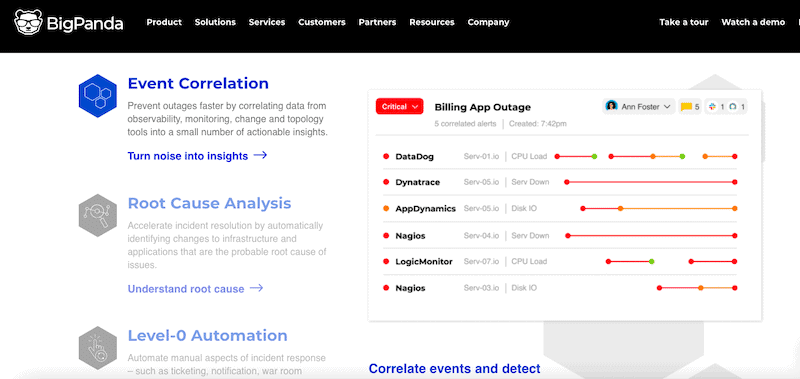
Task: Open the Ann Foster assignee dropdown
Action: tap(639, 107)
